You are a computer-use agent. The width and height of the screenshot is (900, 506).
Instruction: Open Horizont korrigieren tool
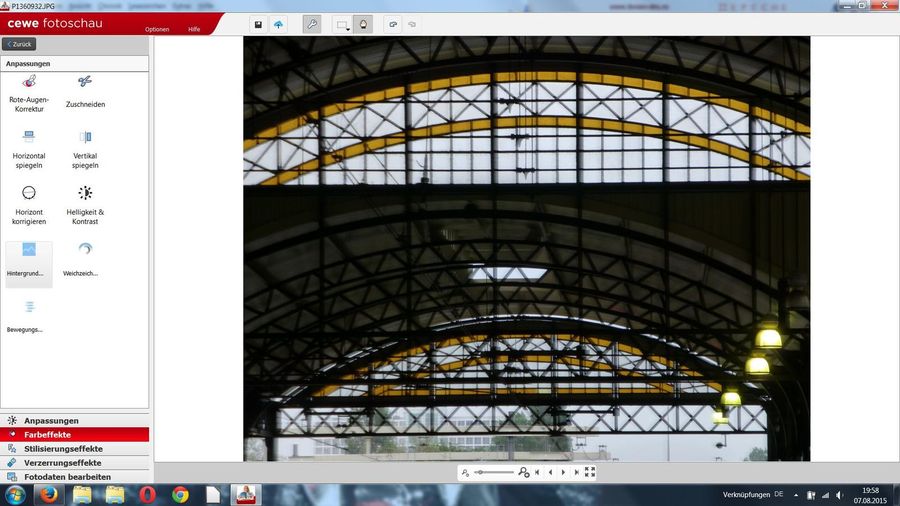(29, 205)
